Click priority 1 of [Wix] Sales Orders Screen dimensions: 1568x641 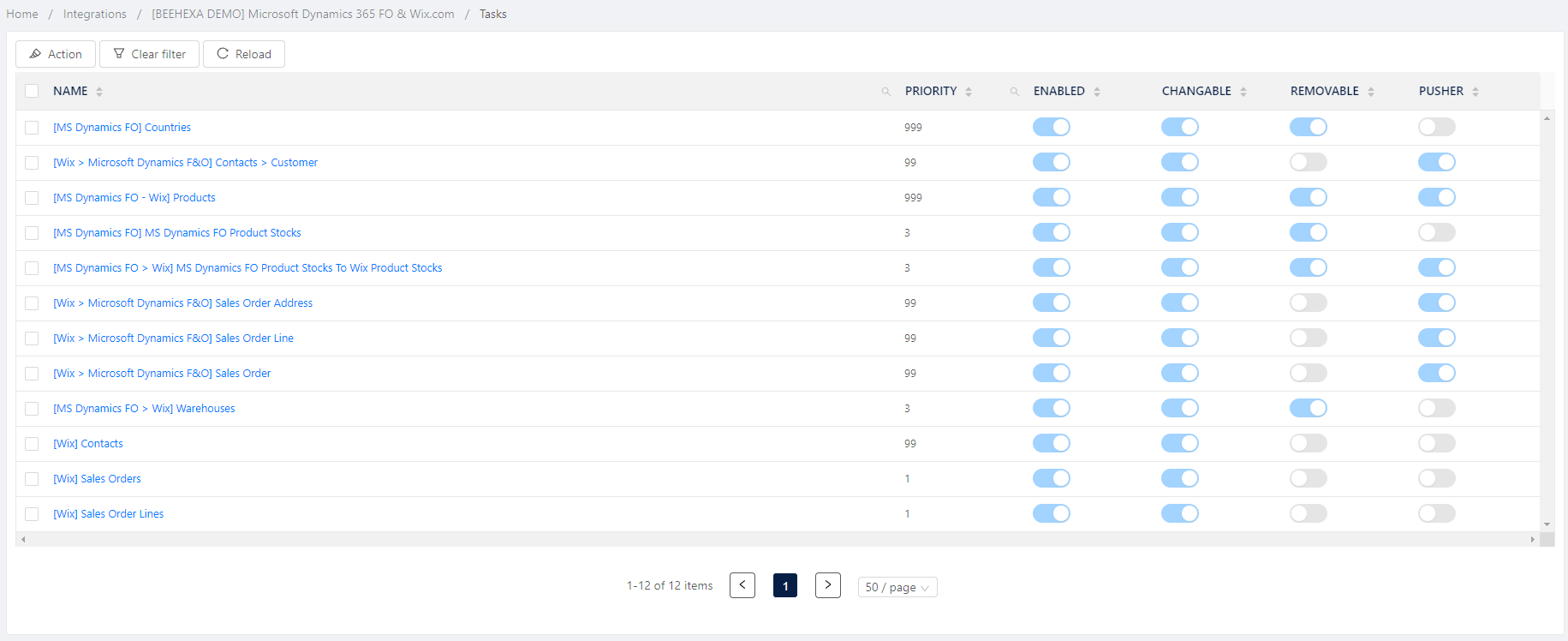coord(907,479)
